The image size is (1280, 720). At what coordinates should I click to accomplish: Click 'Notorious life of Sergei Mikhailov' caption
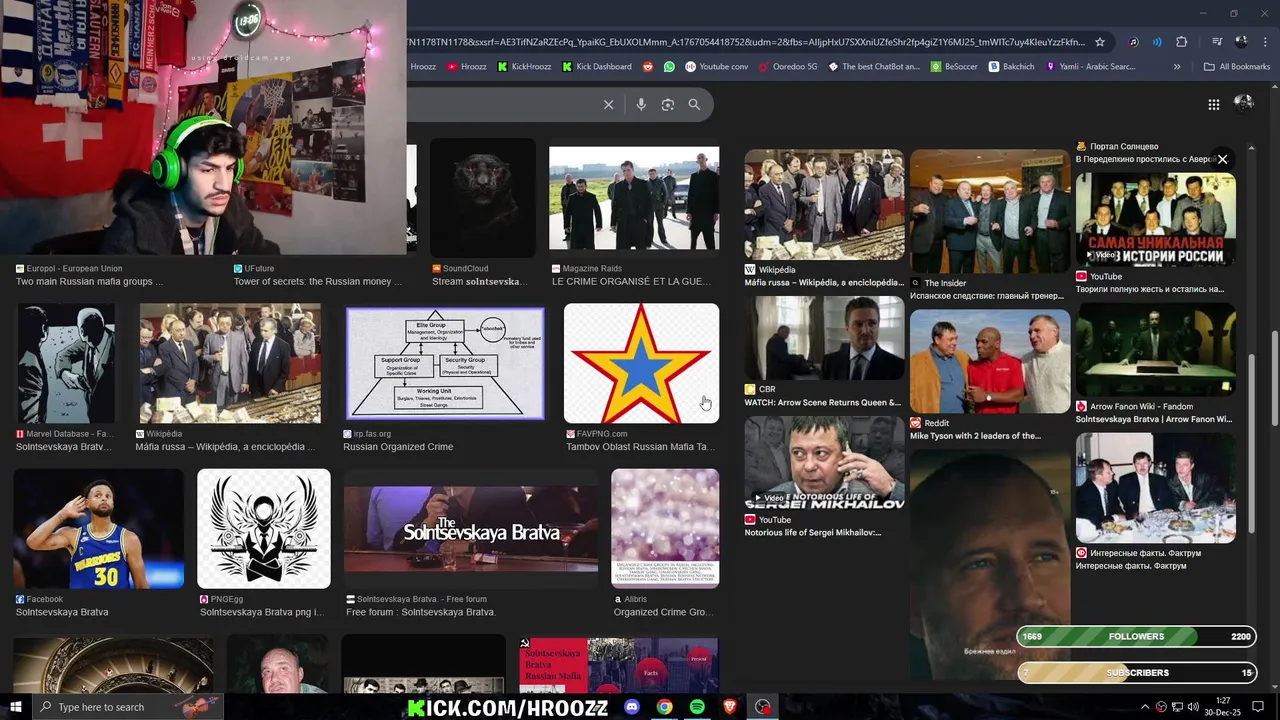(x=813, y=532)
